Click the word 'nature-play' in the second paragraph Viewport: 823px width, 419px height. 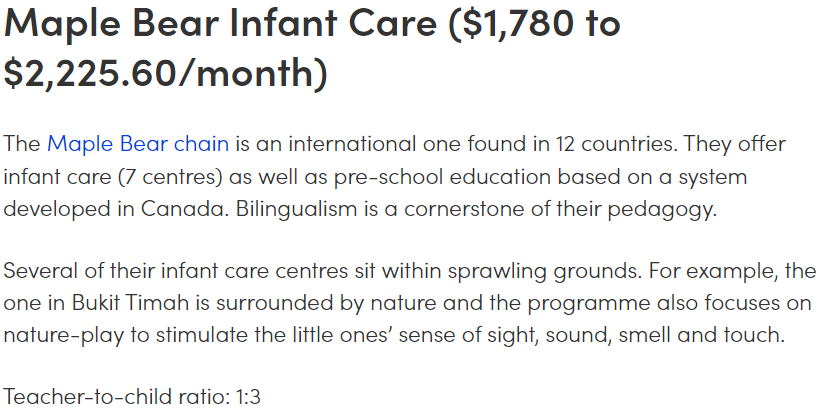point(64,335)
